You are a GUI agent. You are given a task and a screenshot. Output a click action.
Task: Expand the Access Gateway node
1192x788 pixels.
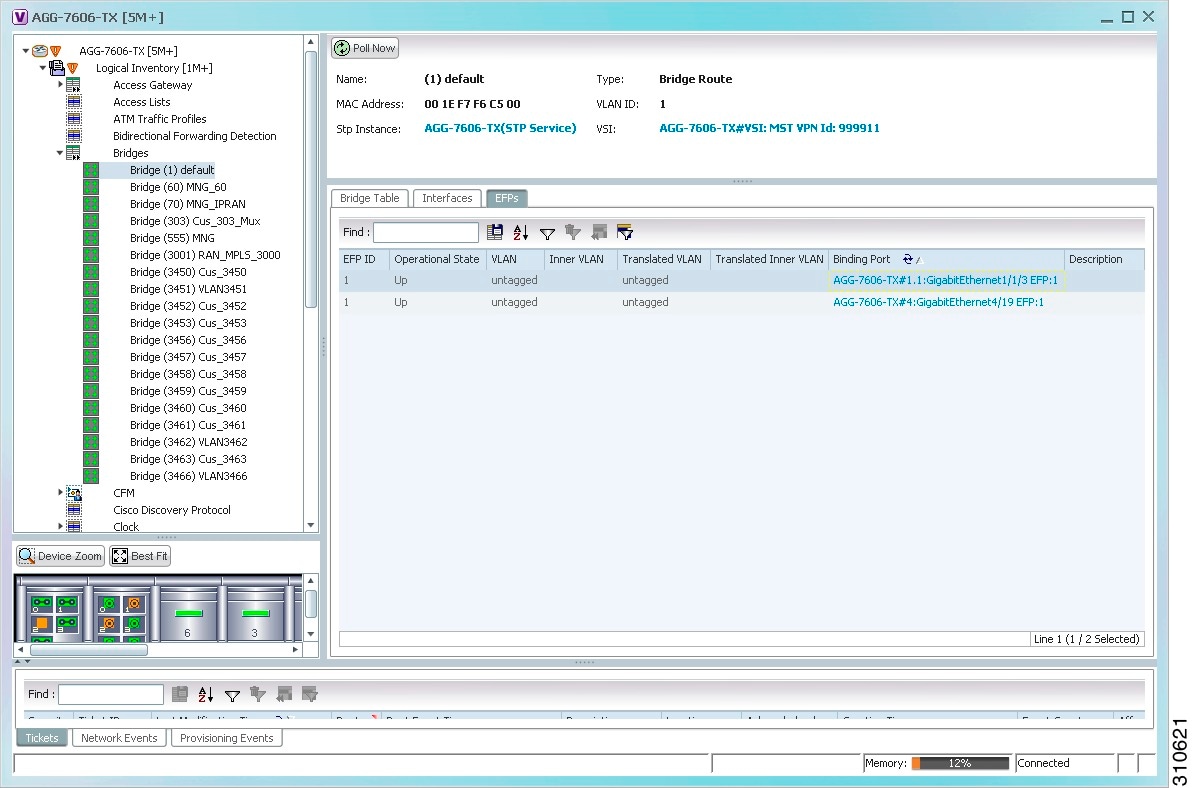tap(61, 84)
